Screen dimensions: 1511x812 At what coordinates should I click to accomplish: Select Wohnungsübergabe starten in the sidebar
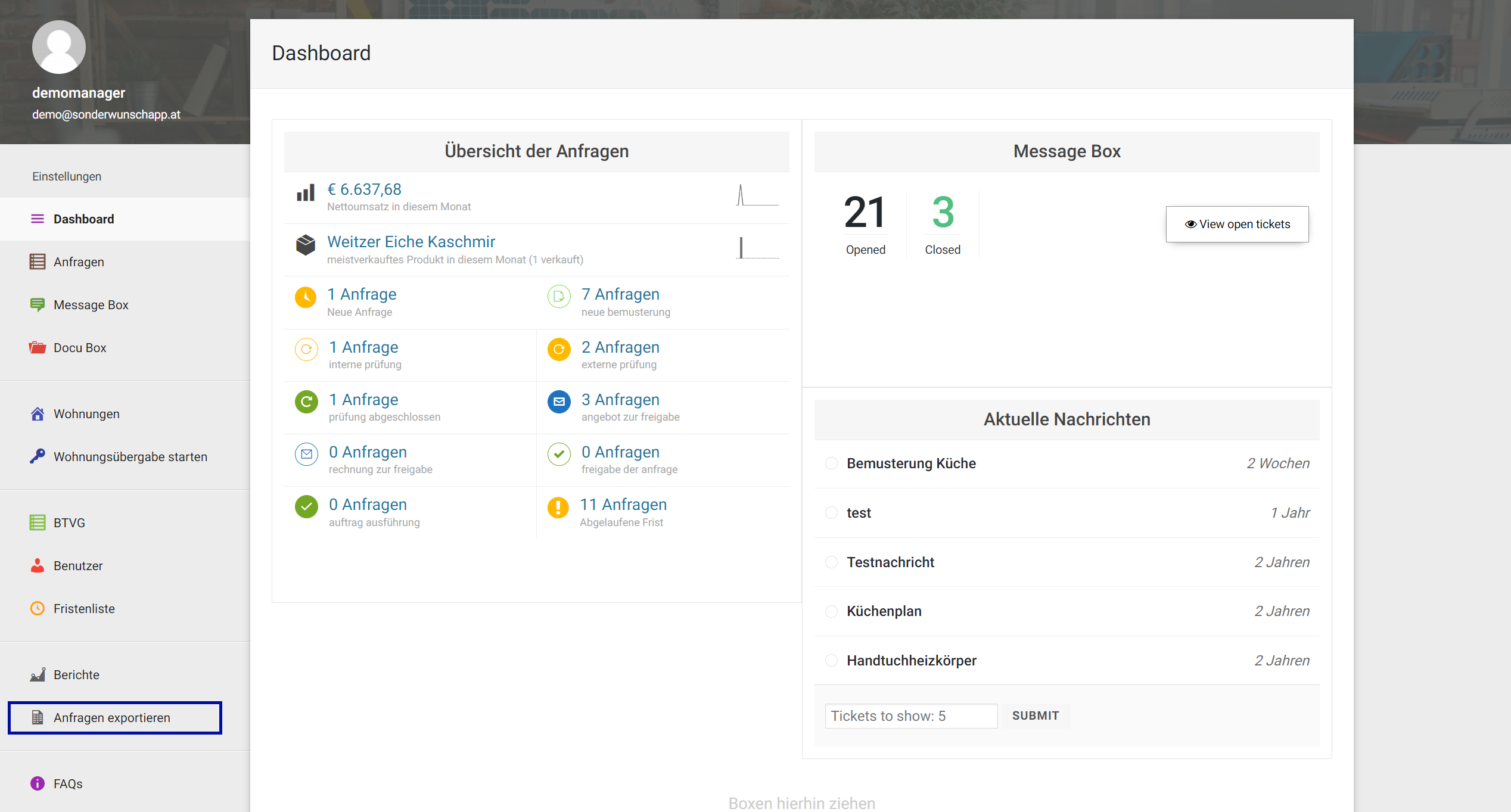(x=125, y=457)
